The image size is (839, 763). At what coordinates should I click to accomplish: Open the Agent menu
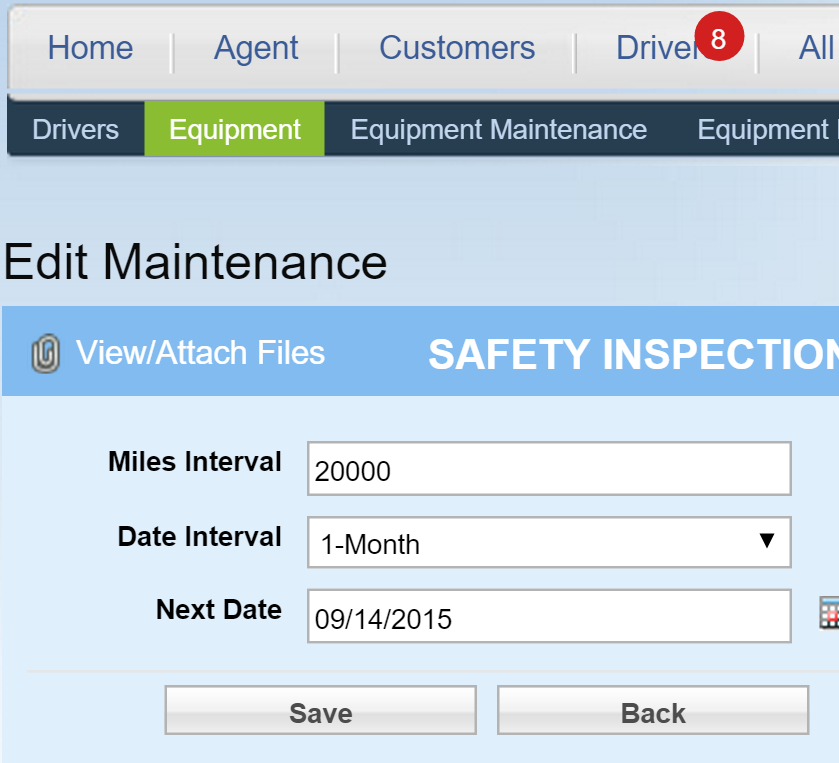point(256,49)
